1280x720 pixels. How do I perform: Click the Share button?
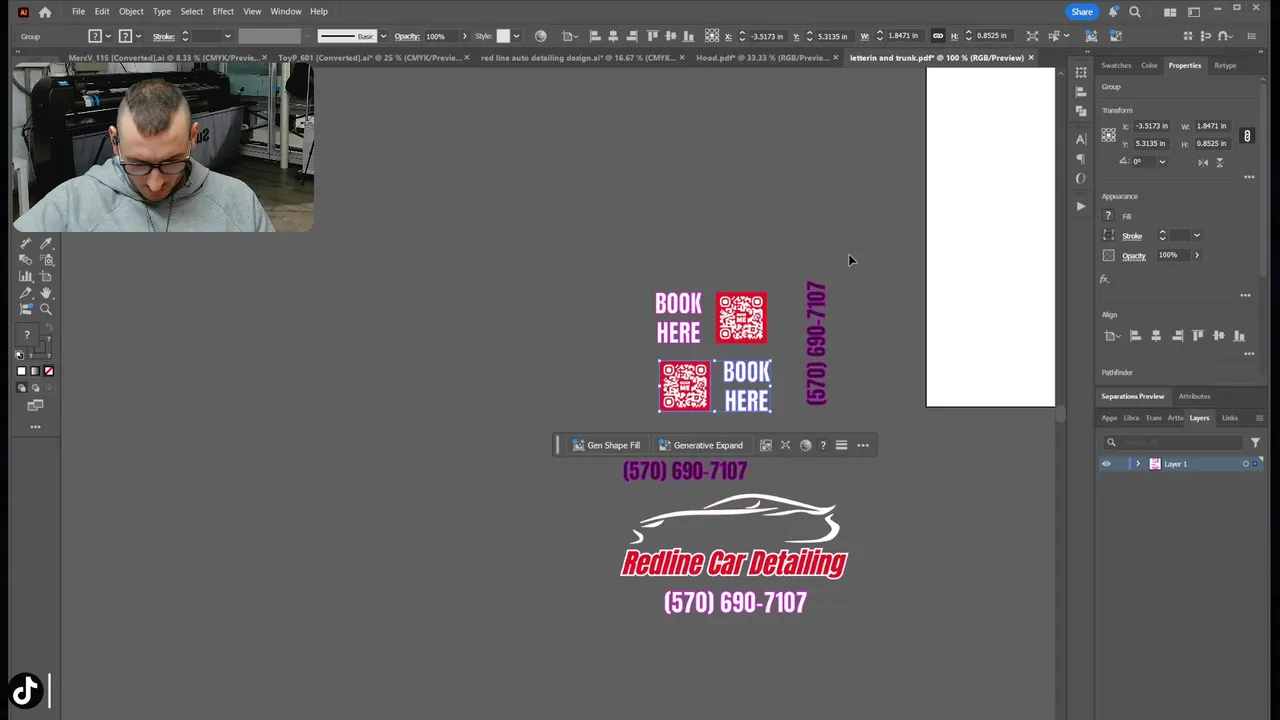(x=1082, y=12)
